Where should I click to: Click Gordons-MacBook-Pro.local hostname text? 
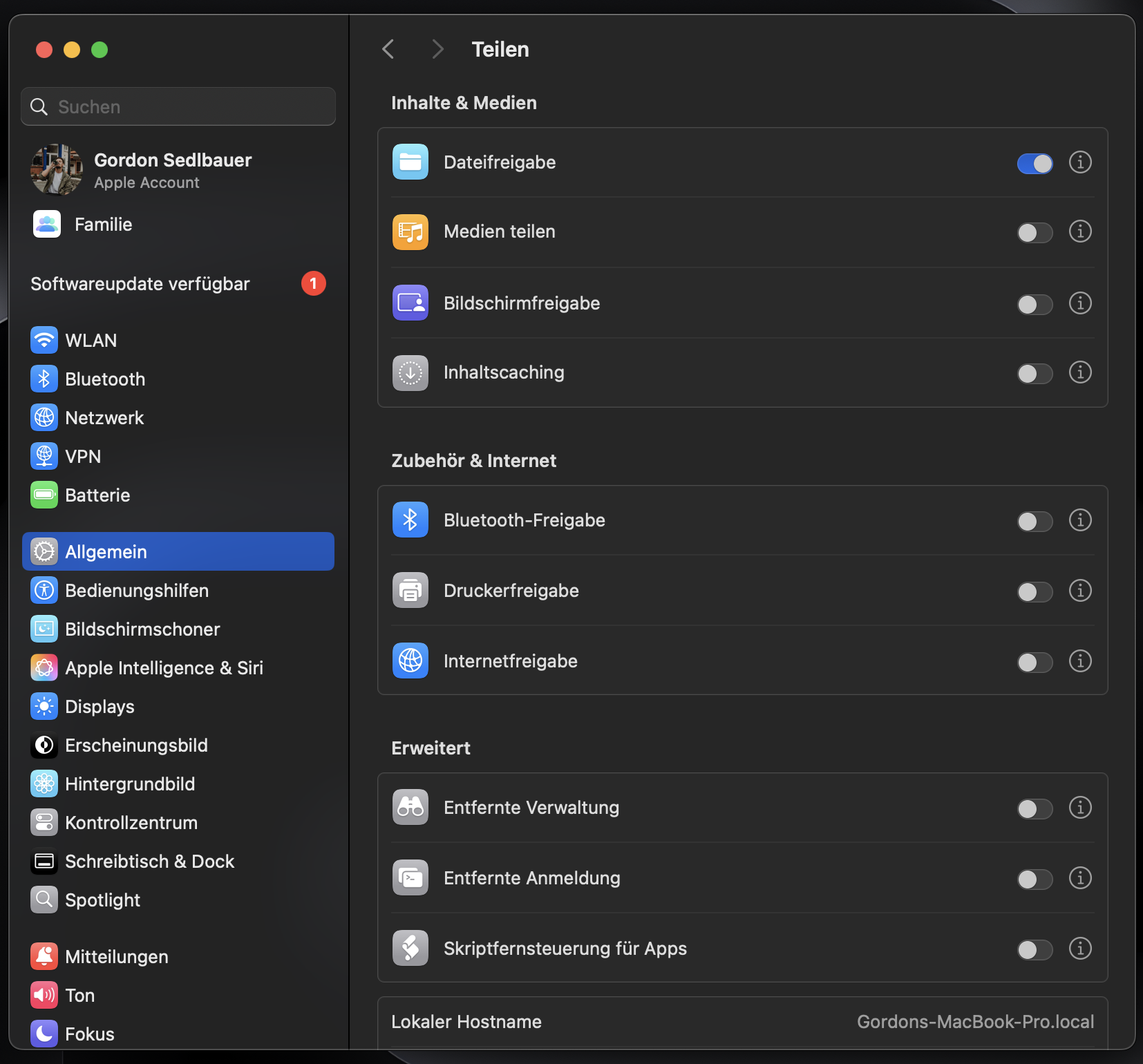(x=975, y=1022)
